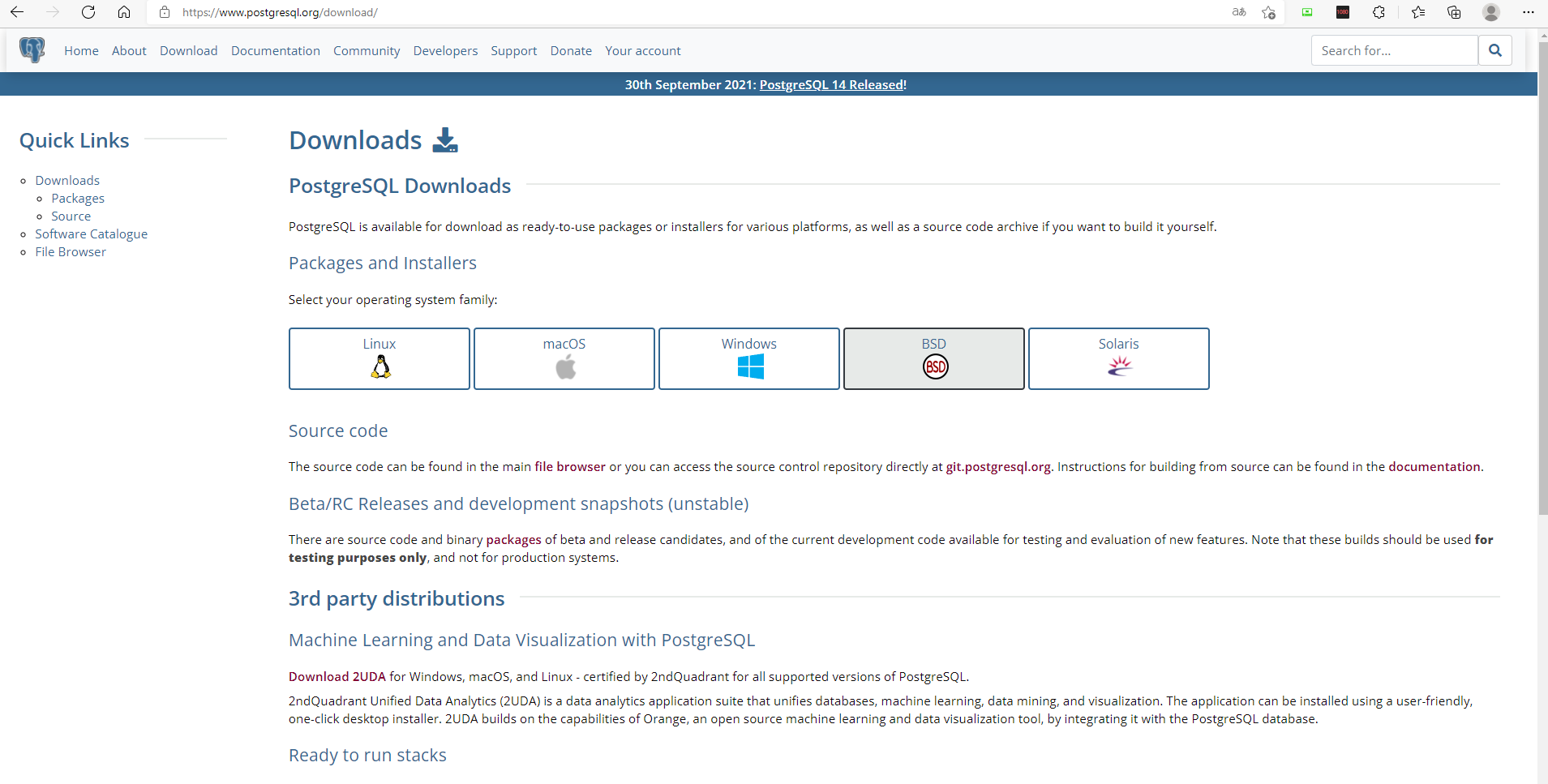Click the PostgreSQL elephant logo
Viewport: 1548px width, 784px height.
32,50
